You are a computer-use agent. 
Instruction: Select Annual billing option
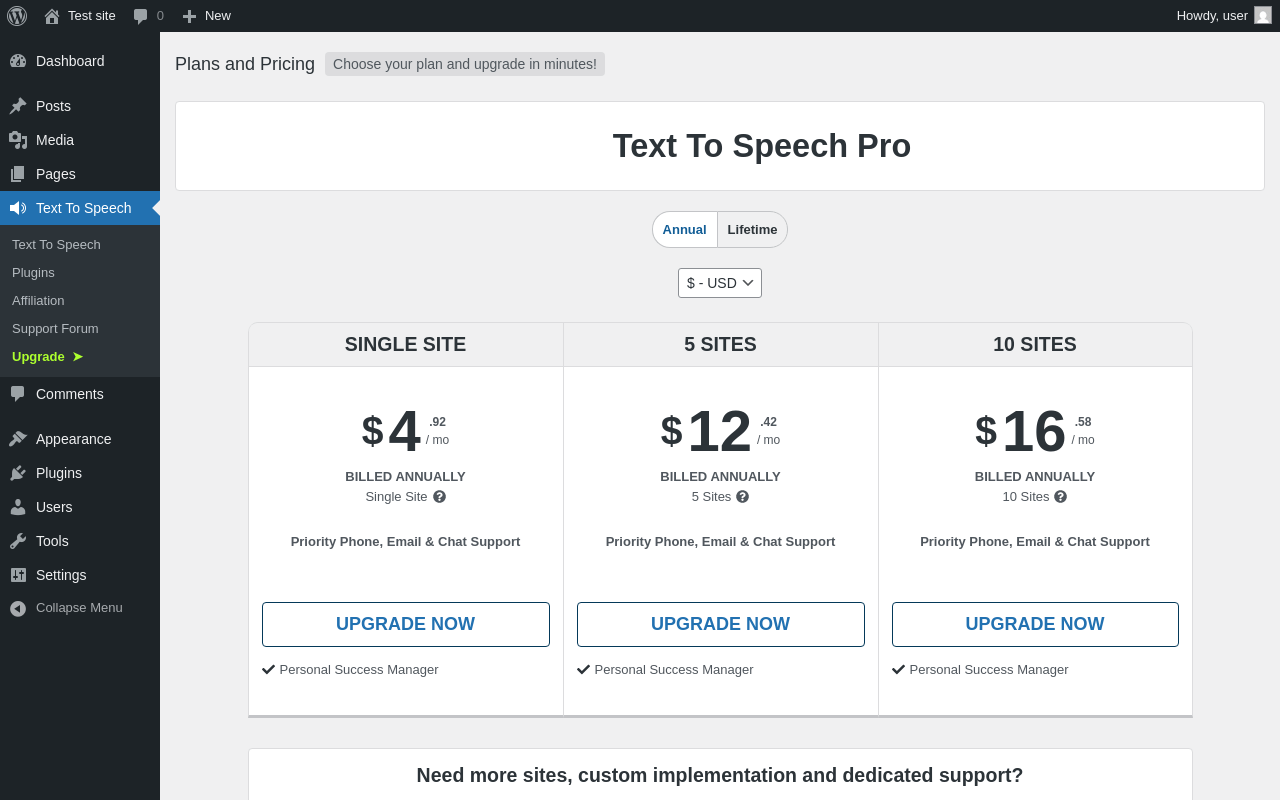(685, 230)
